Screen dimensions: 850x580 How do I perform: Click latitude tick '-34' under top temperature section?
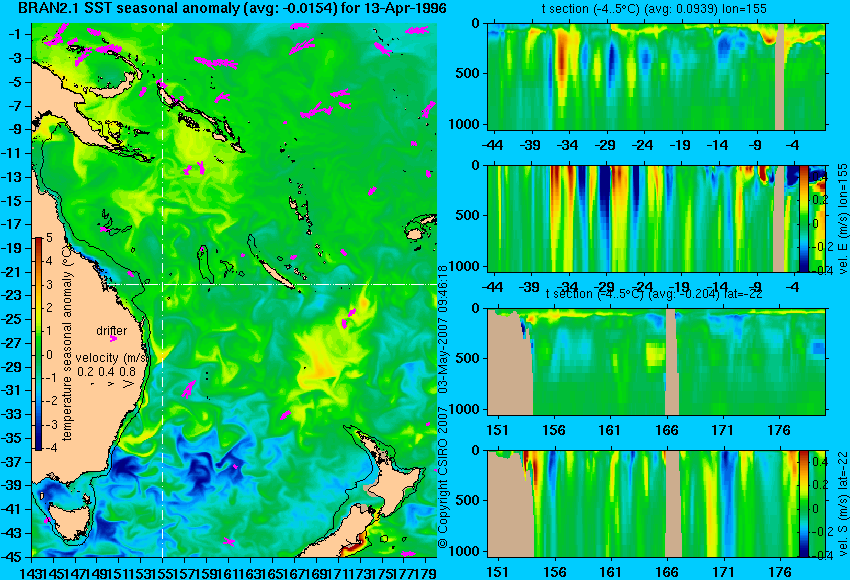568,145
